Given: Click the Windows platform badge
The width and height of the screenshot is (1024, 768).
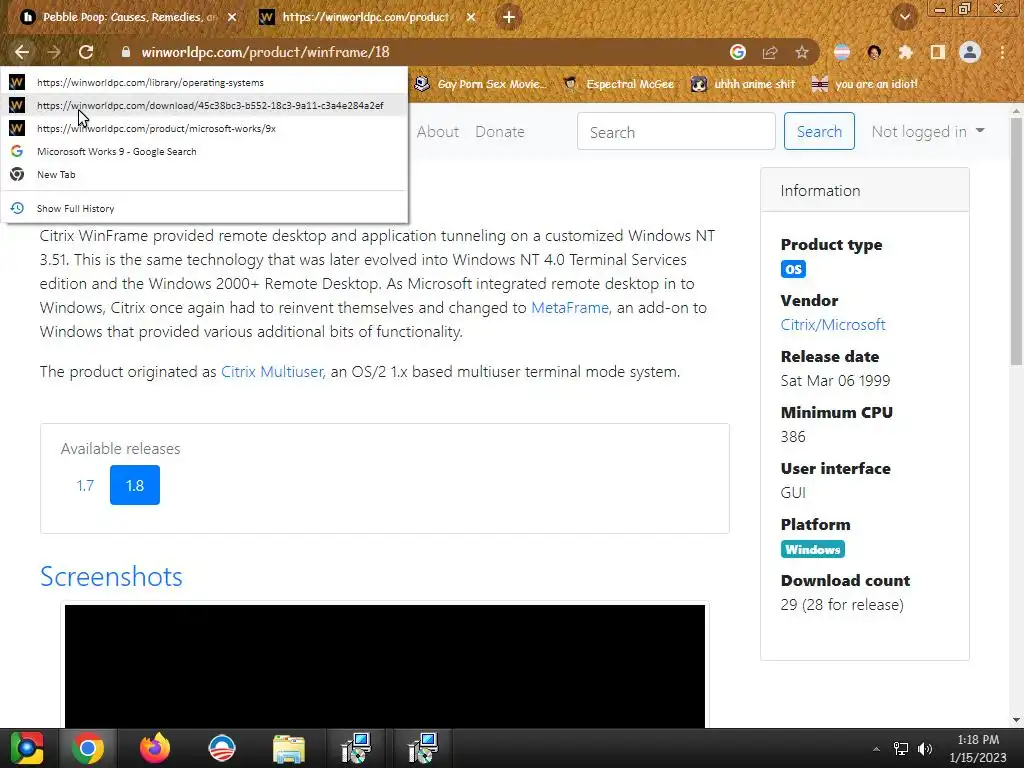Looking at the screenshot, I should (x=812, y=549).
